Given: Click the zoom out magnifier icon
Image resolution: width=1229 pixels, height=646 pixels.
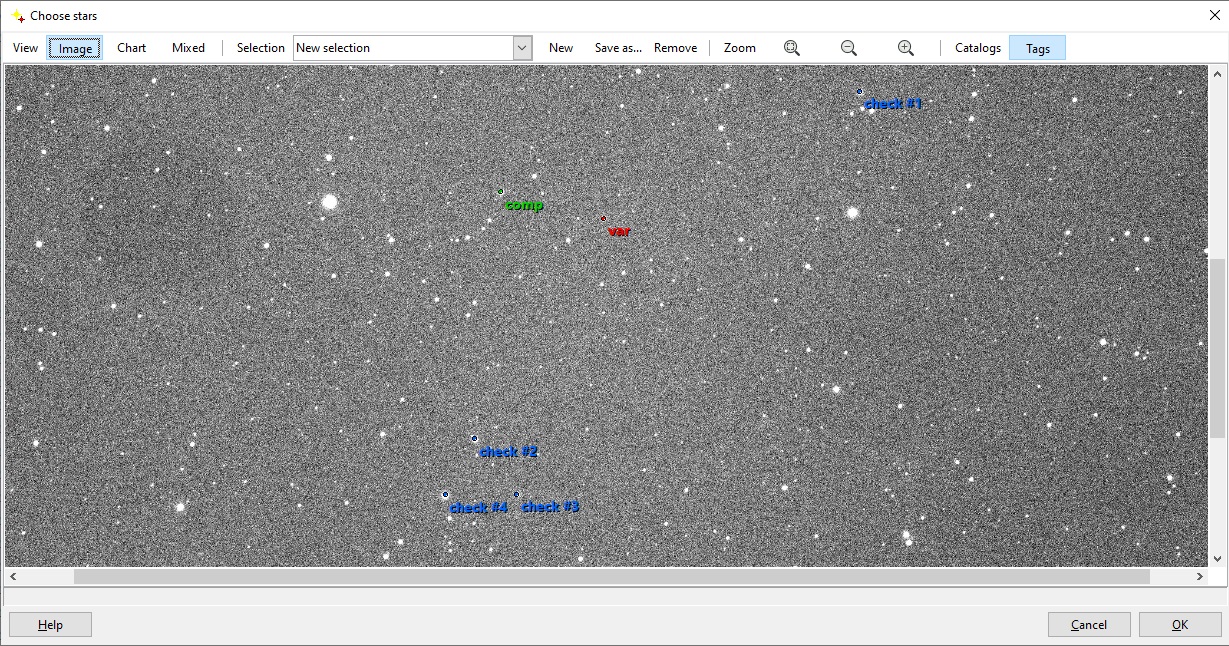Looking at the screenshot, I should pyautogui.click(x=849, y=48).
